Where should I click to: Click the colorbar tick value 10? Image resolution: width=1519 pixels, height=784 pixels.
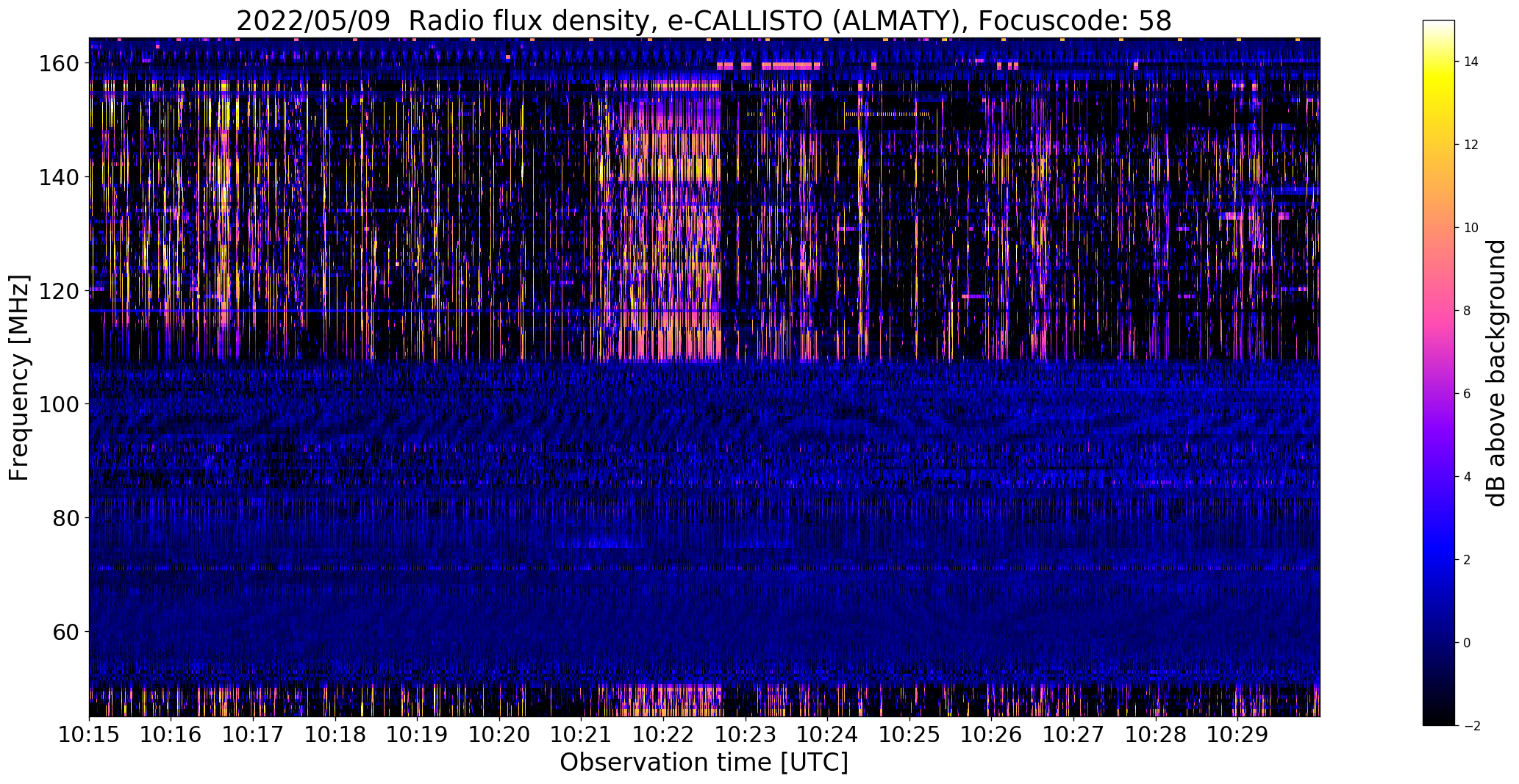click(1471, 228)
